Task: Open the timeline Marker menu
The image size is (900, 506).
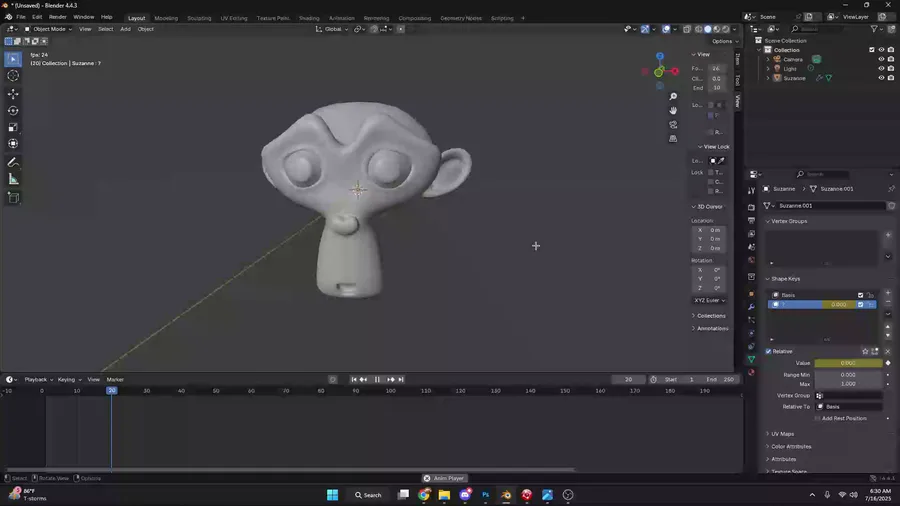Action: pyautogui.click(x=115, y=379)
